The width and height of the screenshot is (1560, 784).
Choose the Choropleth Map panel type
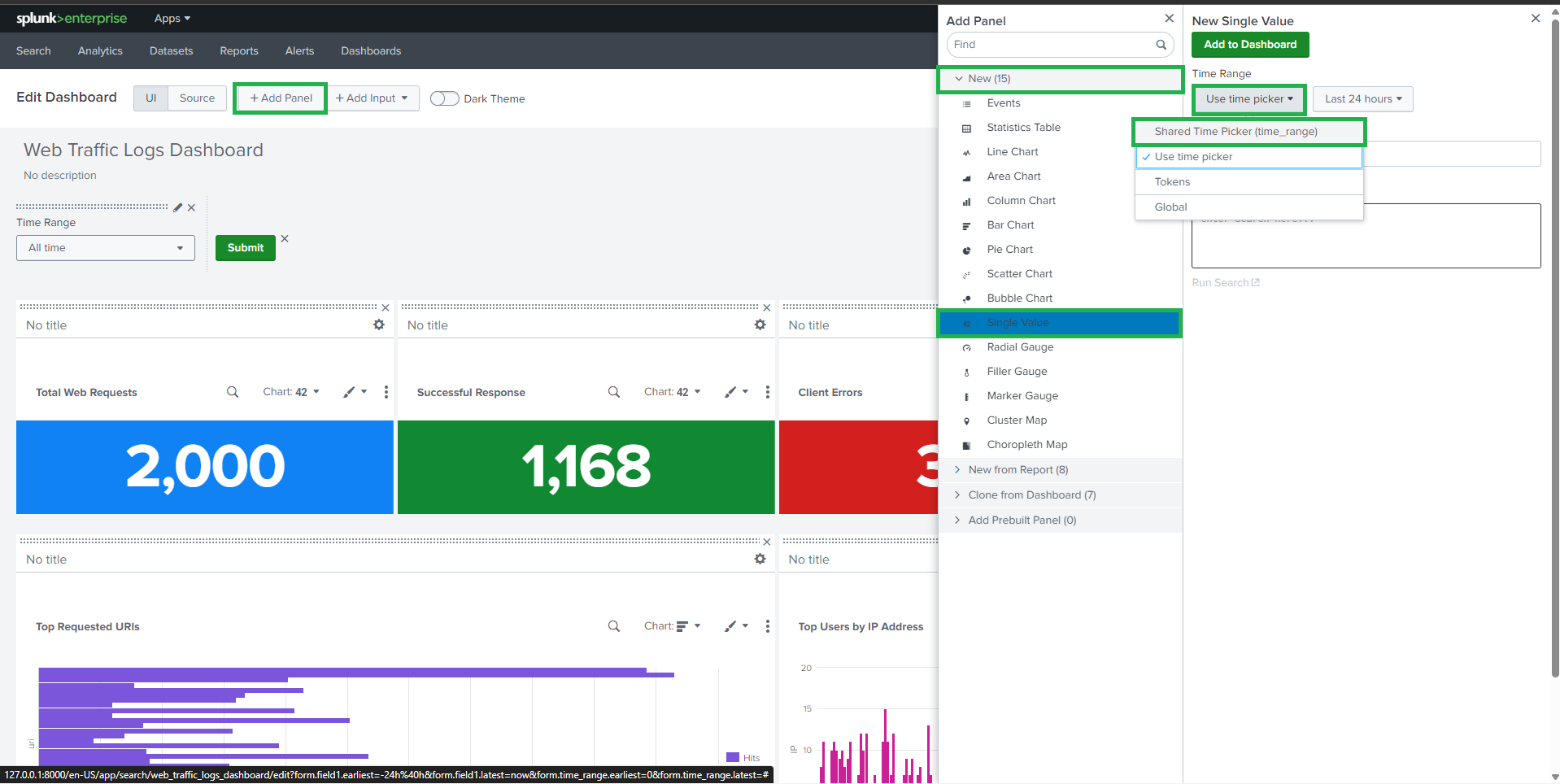(1026, 445)
